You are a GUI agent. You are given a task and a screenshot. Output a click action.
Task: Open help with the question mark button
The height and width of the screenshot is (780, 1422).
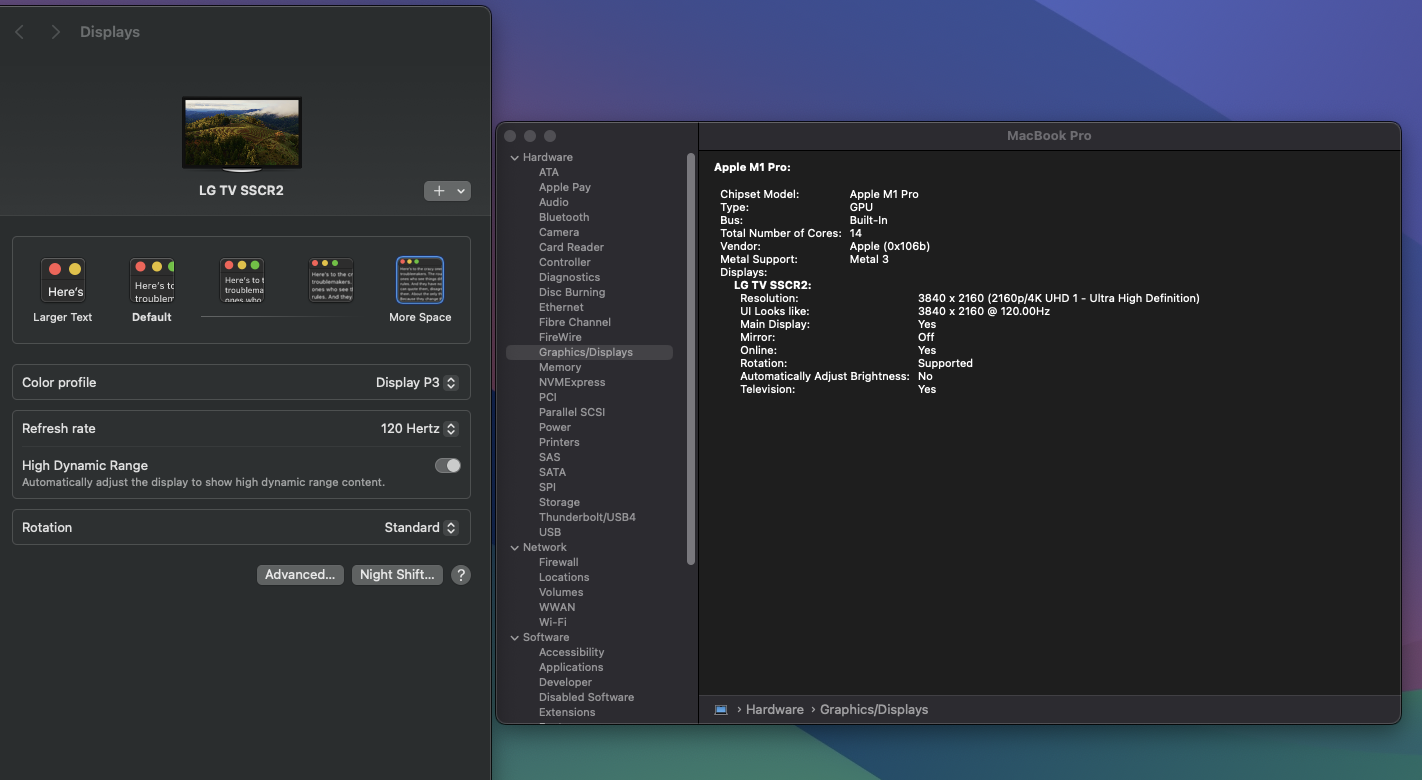click(x=460, y=575)
